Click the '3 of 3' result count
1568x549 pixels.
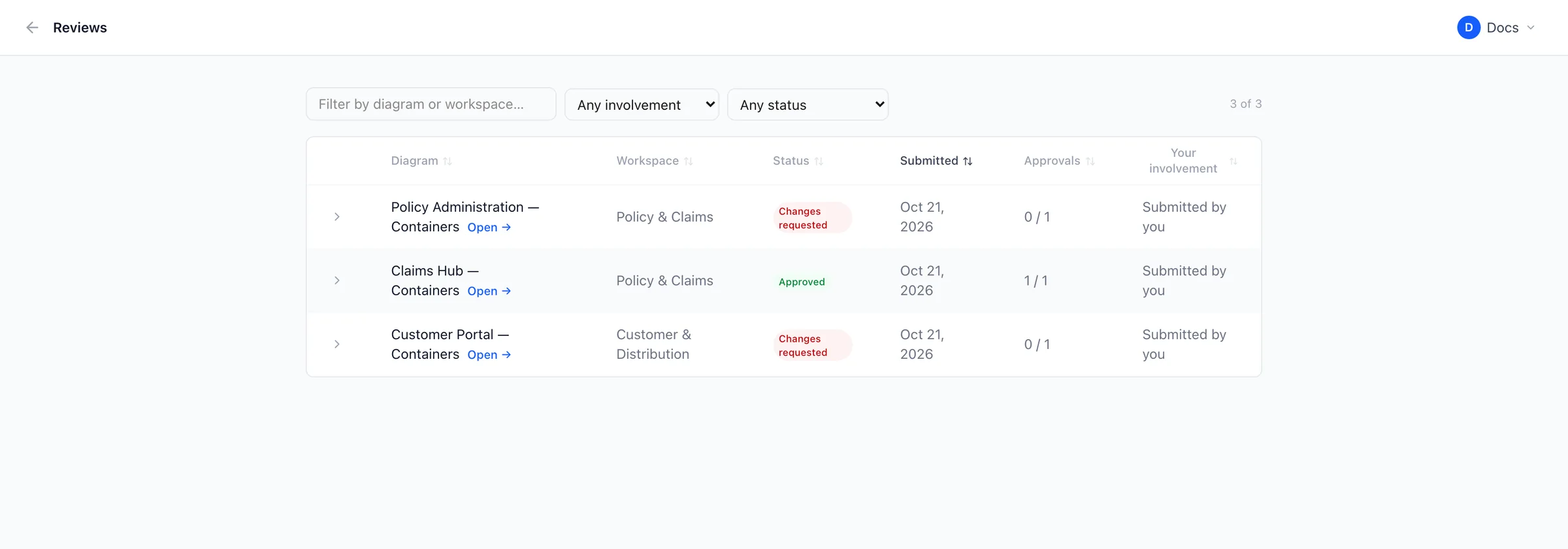(1246, 104)
